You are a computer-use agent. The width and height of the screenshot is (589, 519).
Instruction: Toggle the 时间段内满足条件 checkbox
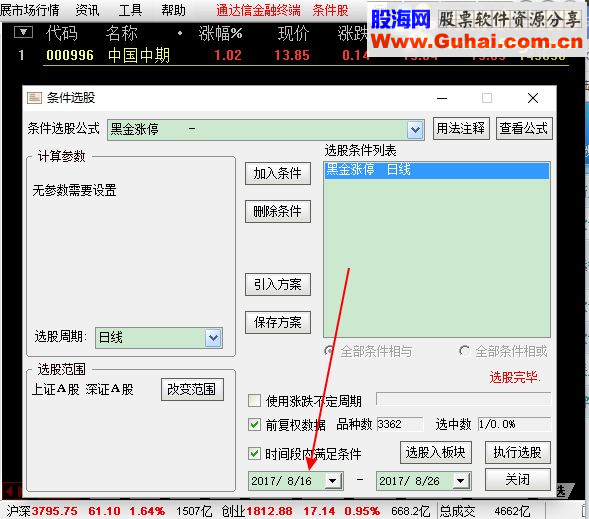[254, 453]
